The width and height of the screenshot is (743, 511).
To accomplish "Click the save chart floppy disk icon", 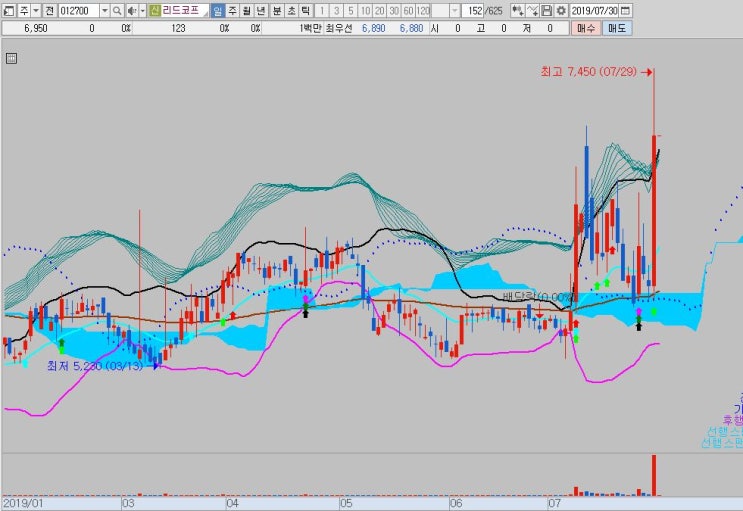I will [547, 10].
